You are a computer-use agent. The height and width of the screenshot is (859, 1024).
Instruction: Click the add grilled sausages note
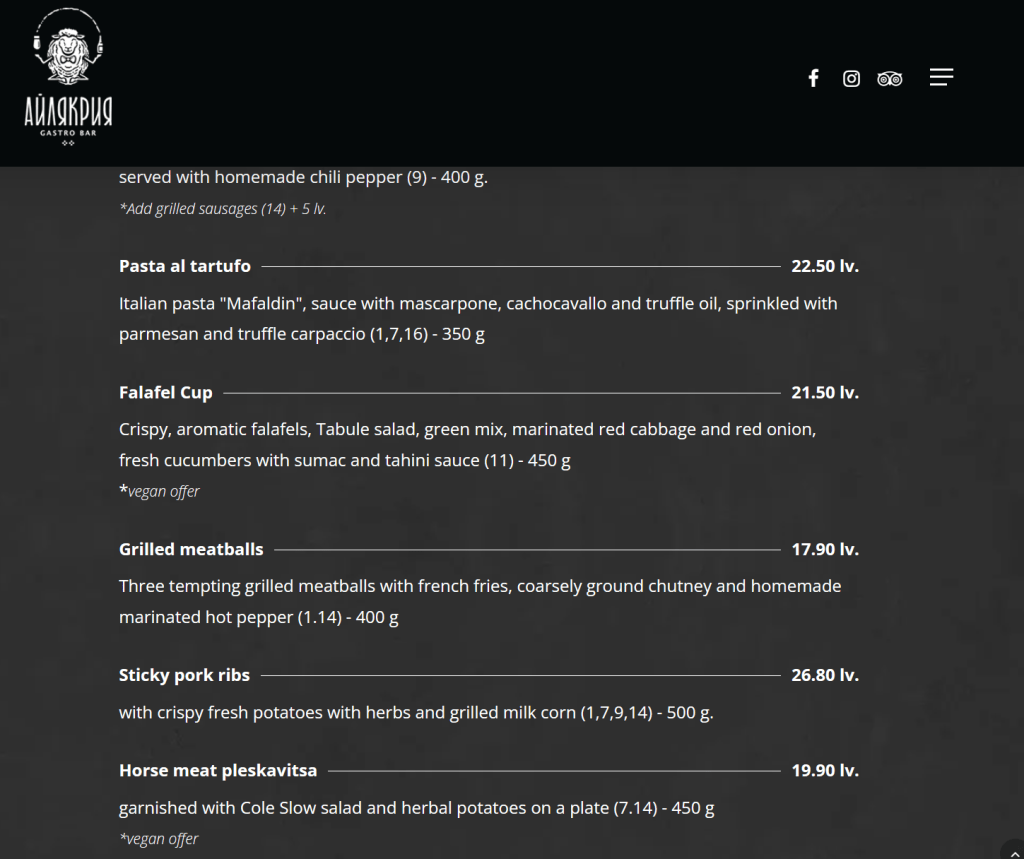(223, 209)
